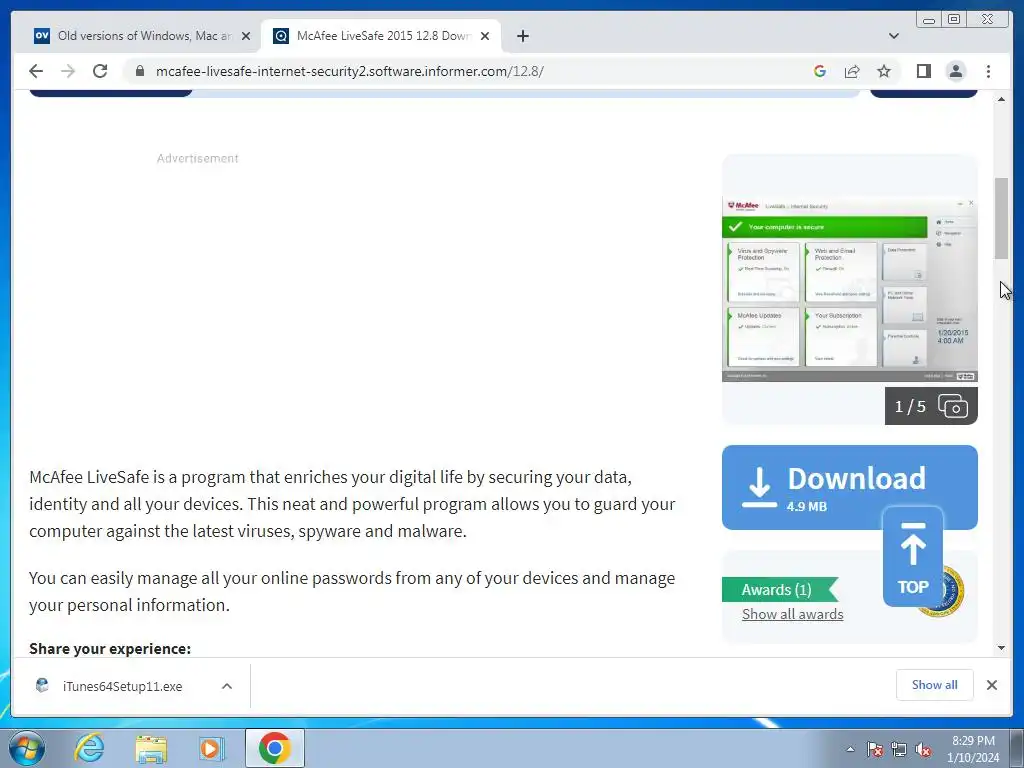The width and height of the screenshot is (1024, 768).
Task: Click the Advertisement label
Action: click(197, 158)
